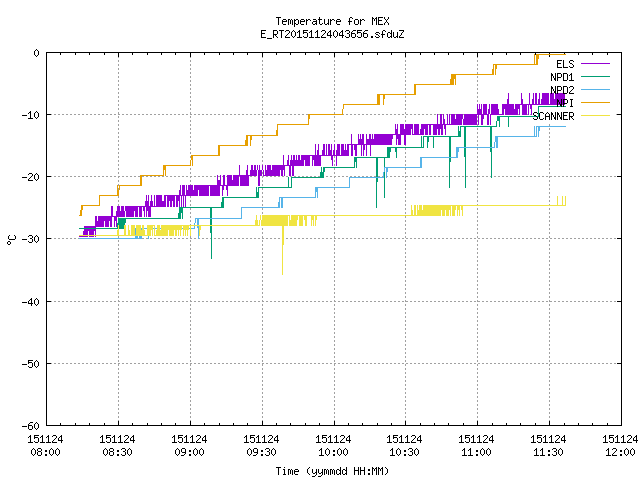Click the ELS legend label
Image resolution: width=640 pixels, height=480 pixels.
point(565,64)
